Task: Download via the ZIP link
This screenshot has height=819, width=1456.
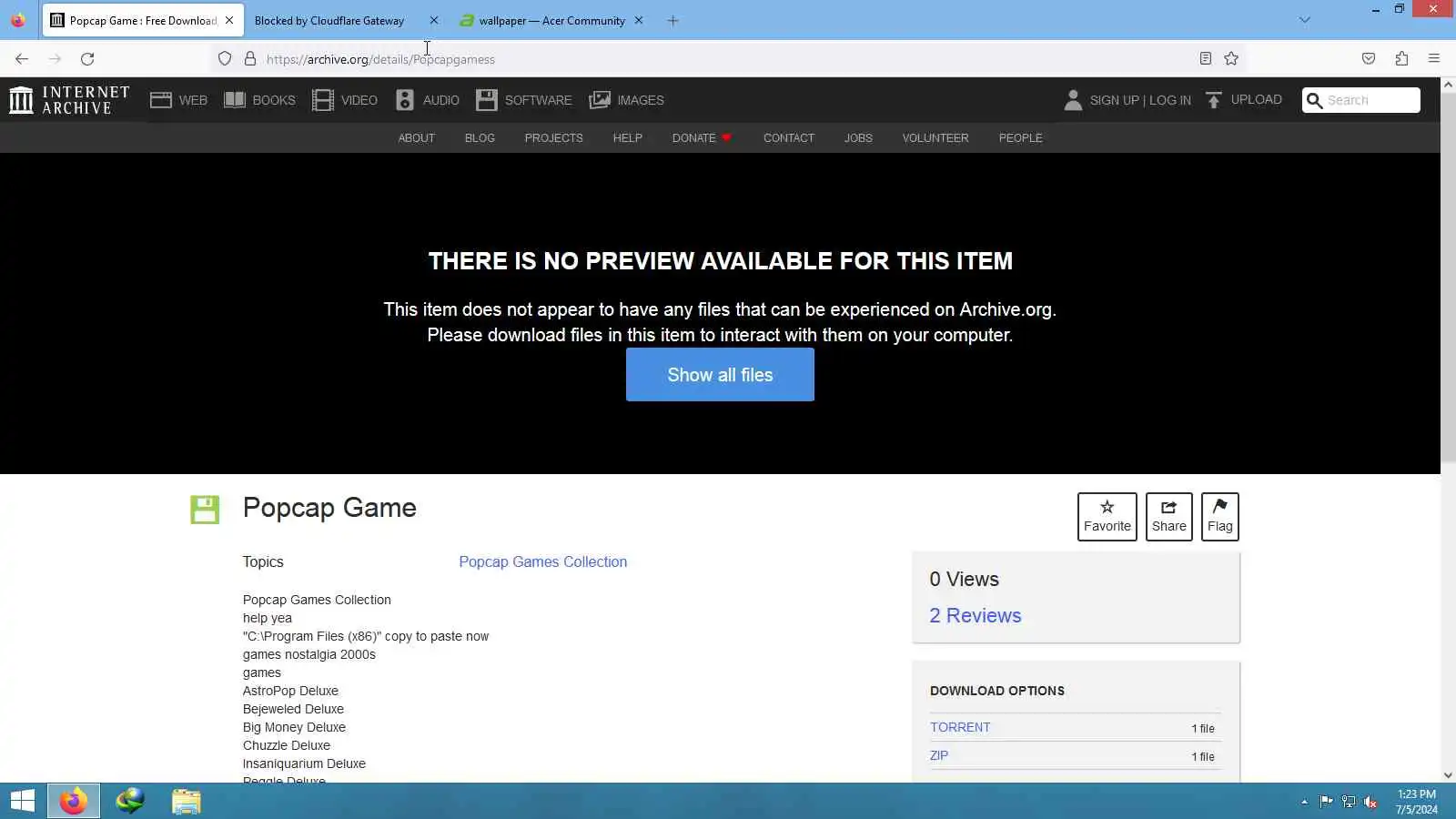Action: tap(939, 755)
